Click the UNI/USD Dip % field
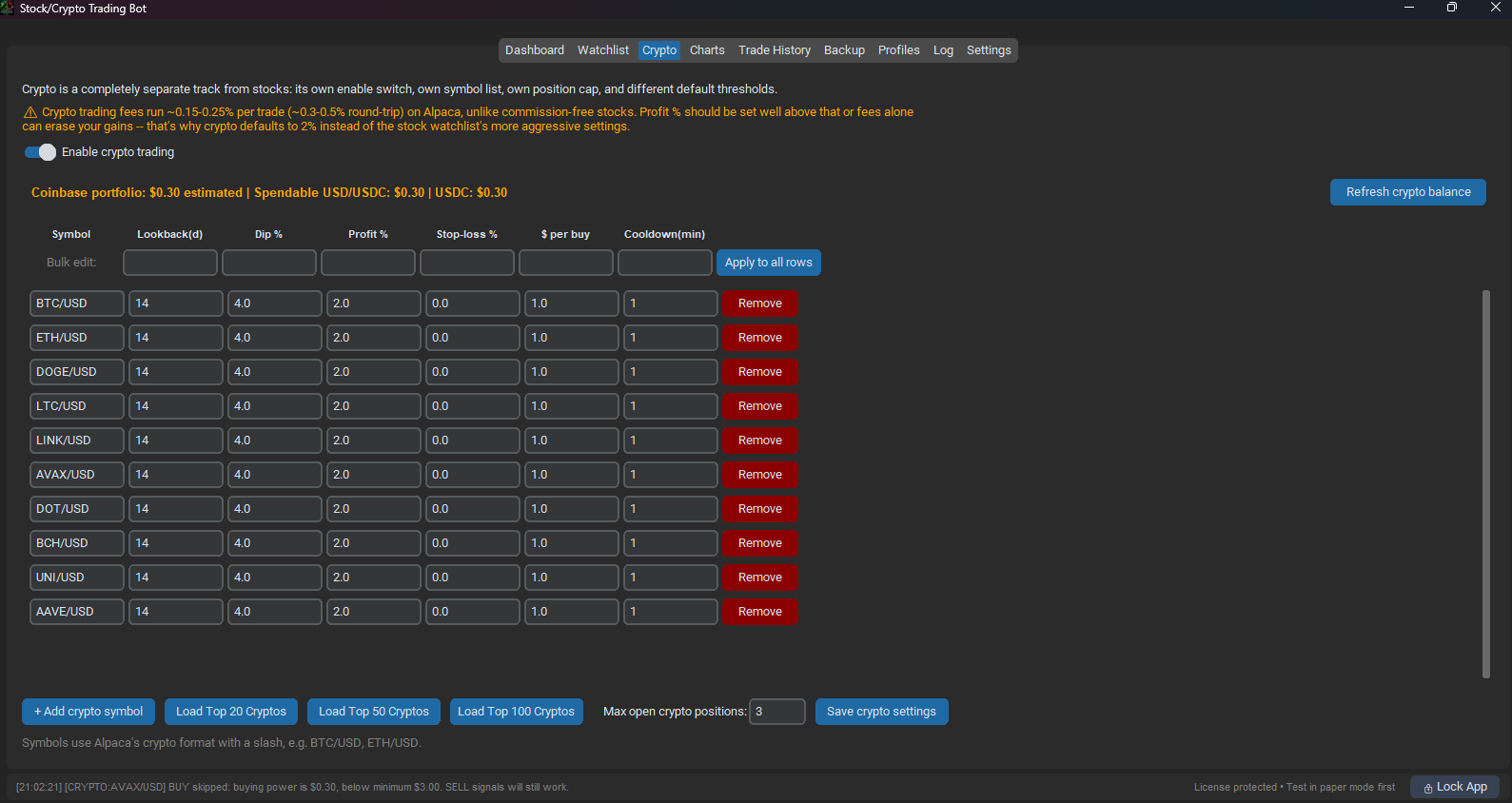The image size is (1512, 803). pos(275,578)
